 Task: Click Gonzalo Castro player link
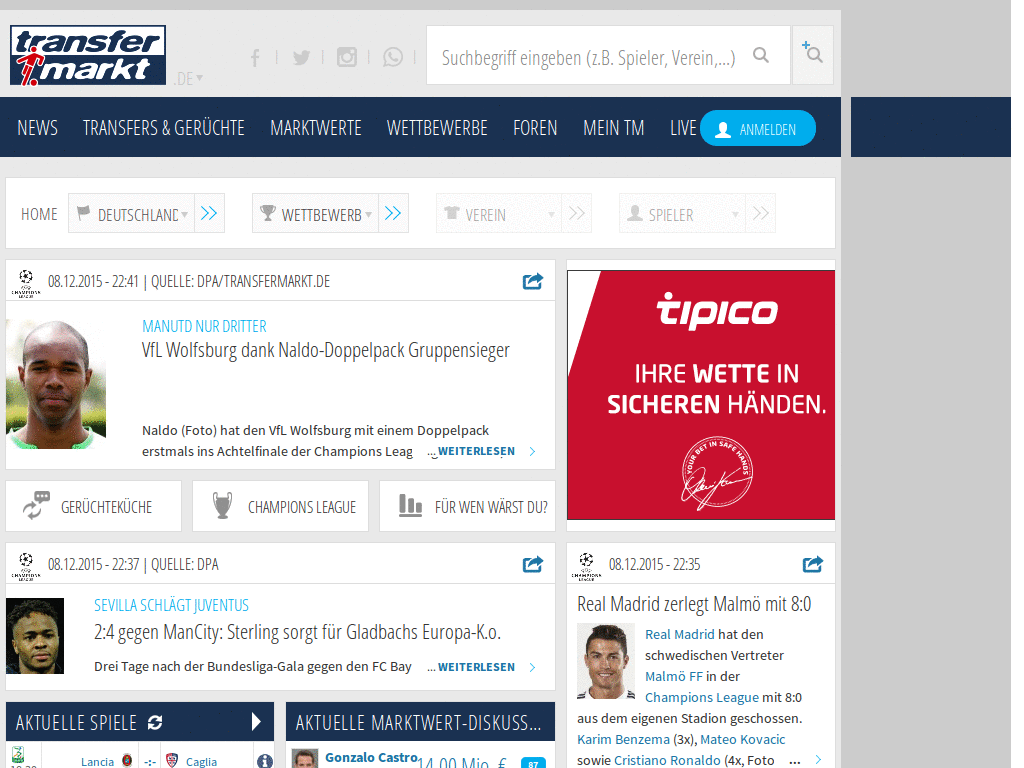372,758
